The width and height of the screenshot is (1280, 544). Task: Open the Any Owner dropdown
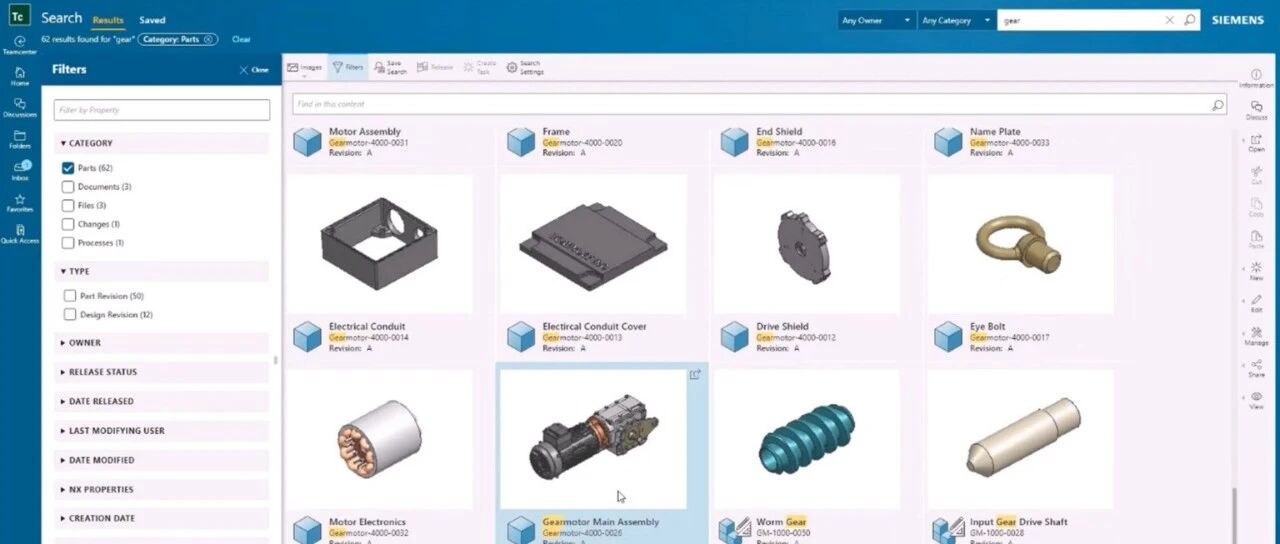(876, 20)
